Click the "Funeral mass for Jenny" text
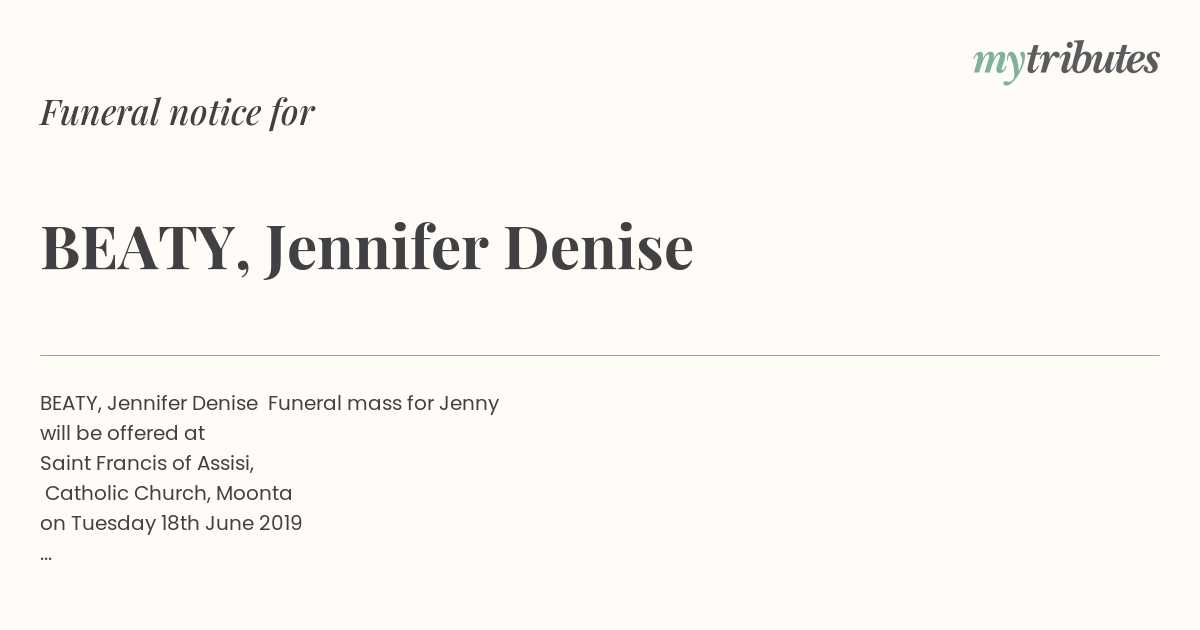The image size is (1200, 630). [x=383, y=404]
